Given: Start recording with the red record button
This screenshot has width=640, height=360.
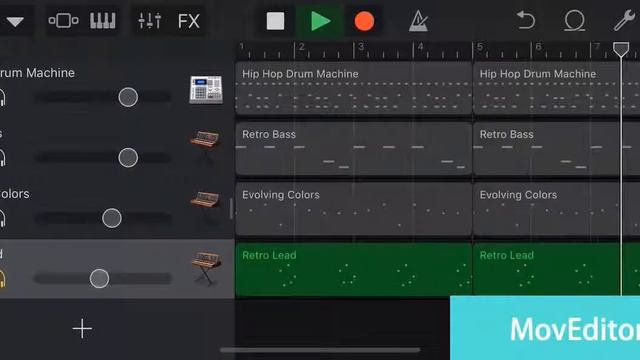Looking at the screenshot, I should click(x=364, y=21).
